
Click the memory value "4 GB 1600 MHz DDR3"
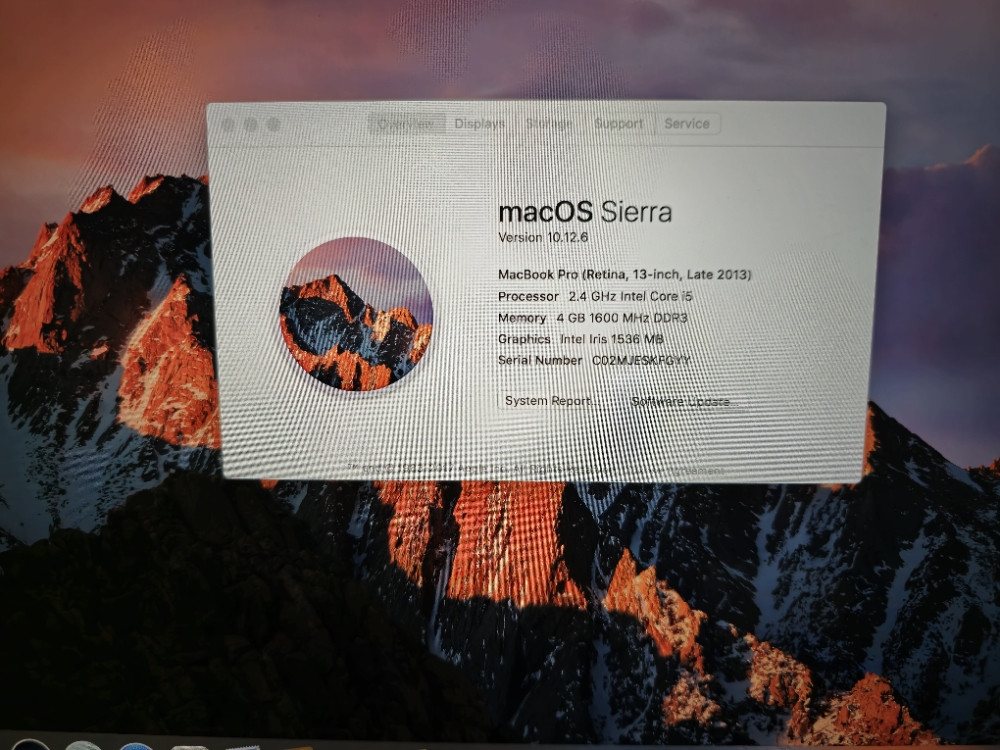click(622, 318)
